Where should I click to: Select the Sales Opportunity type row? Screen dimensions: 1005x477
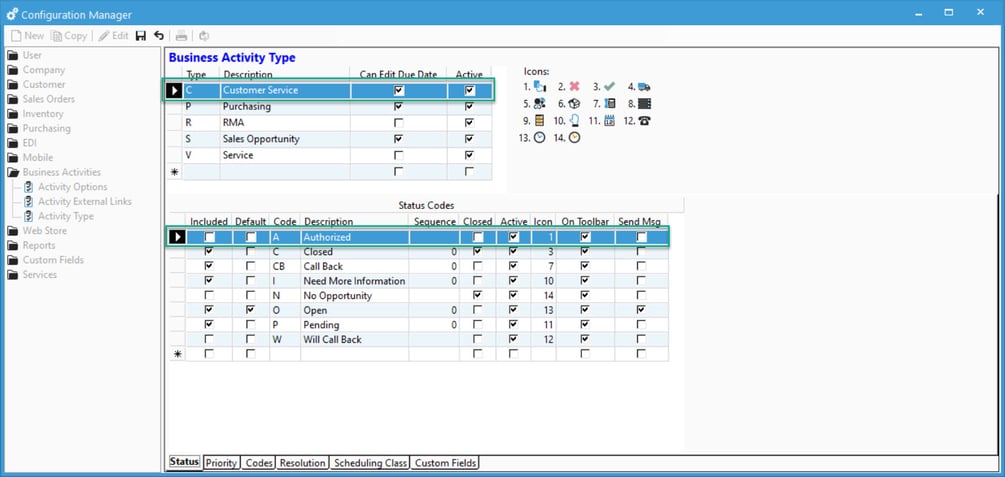point(329,139)
